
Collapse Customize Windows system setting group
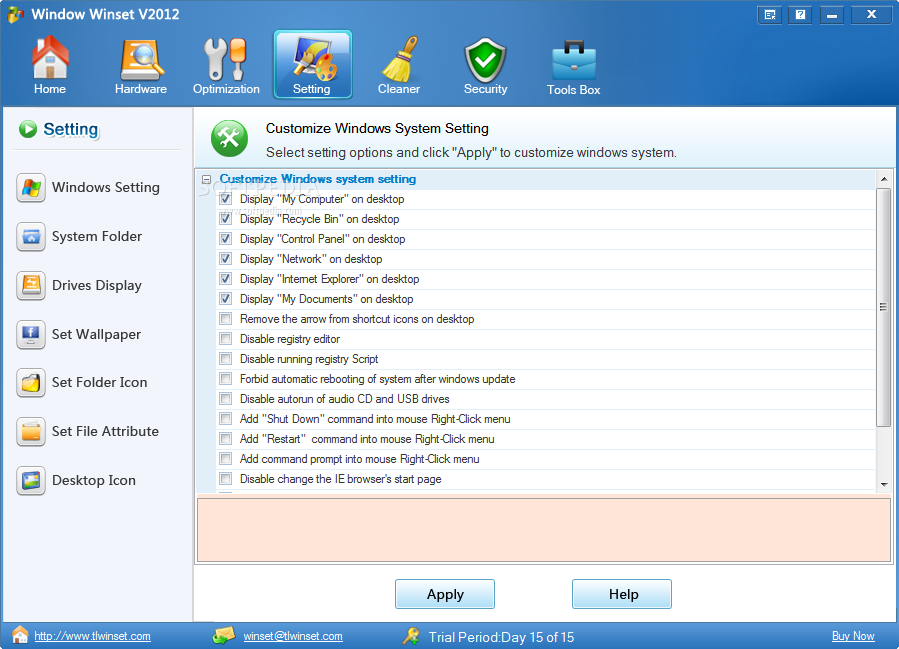point(206,179)
